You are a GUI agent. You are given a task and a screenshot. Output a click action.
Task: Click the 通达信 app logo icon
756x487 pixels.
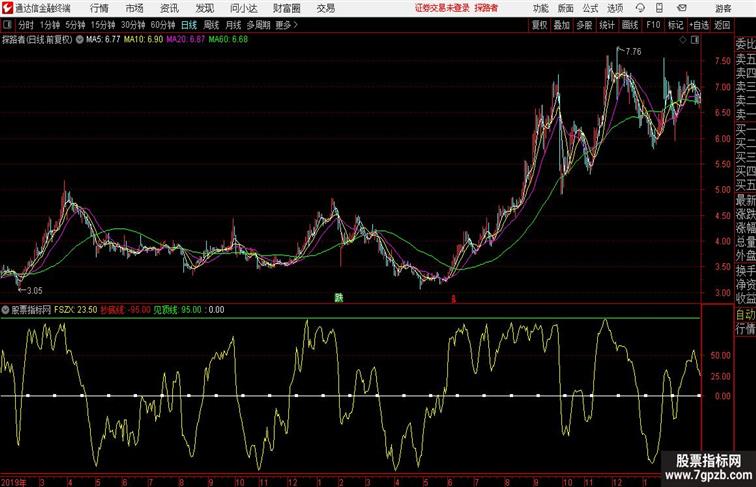coord(7,8)
